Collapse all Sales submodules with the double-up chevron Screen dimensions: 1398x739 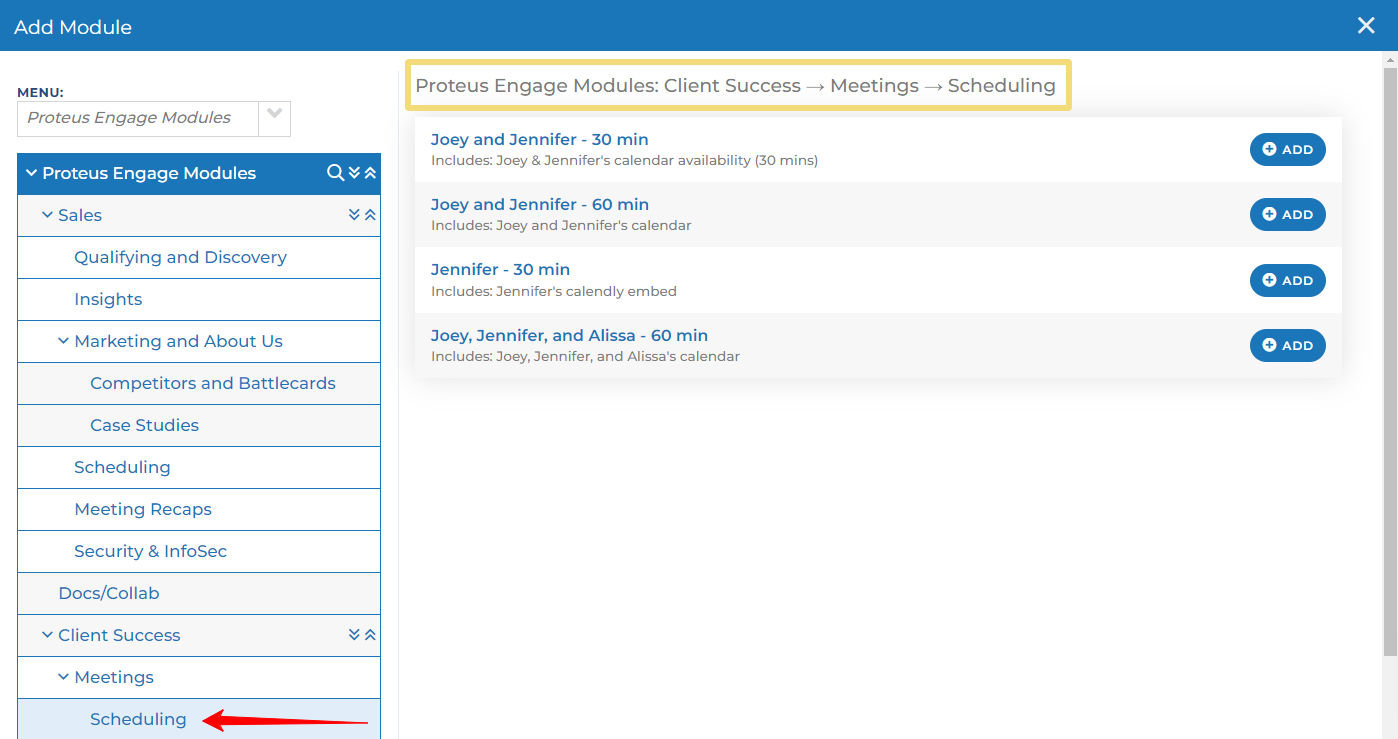coord(370,215)
